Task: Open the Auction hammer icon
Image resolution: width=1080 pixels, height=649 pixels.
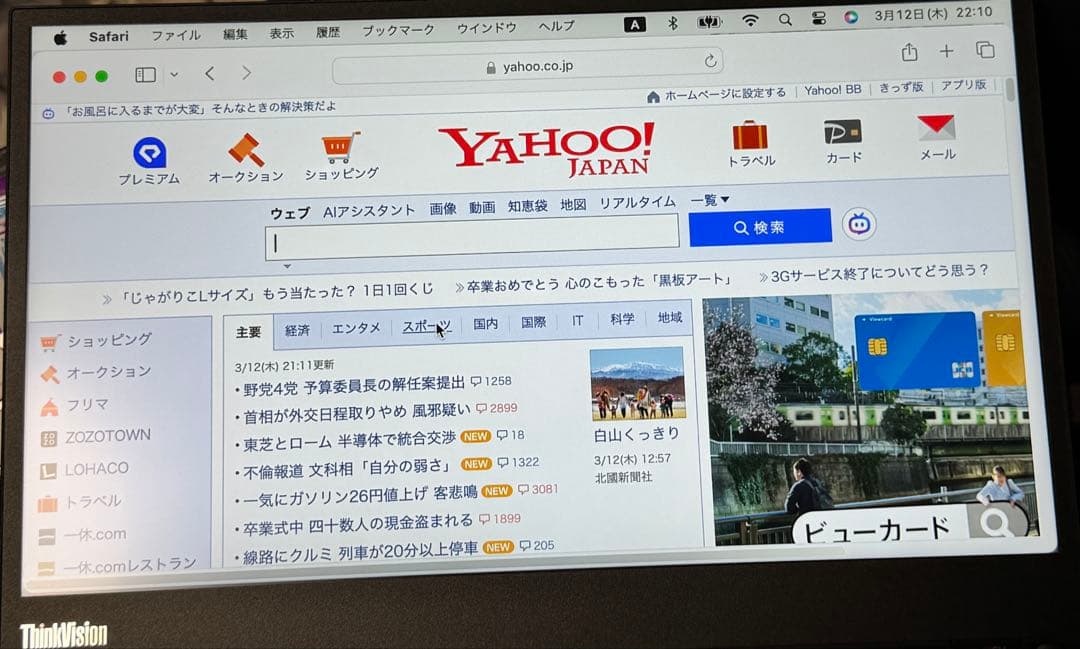Action: point(246,150)
